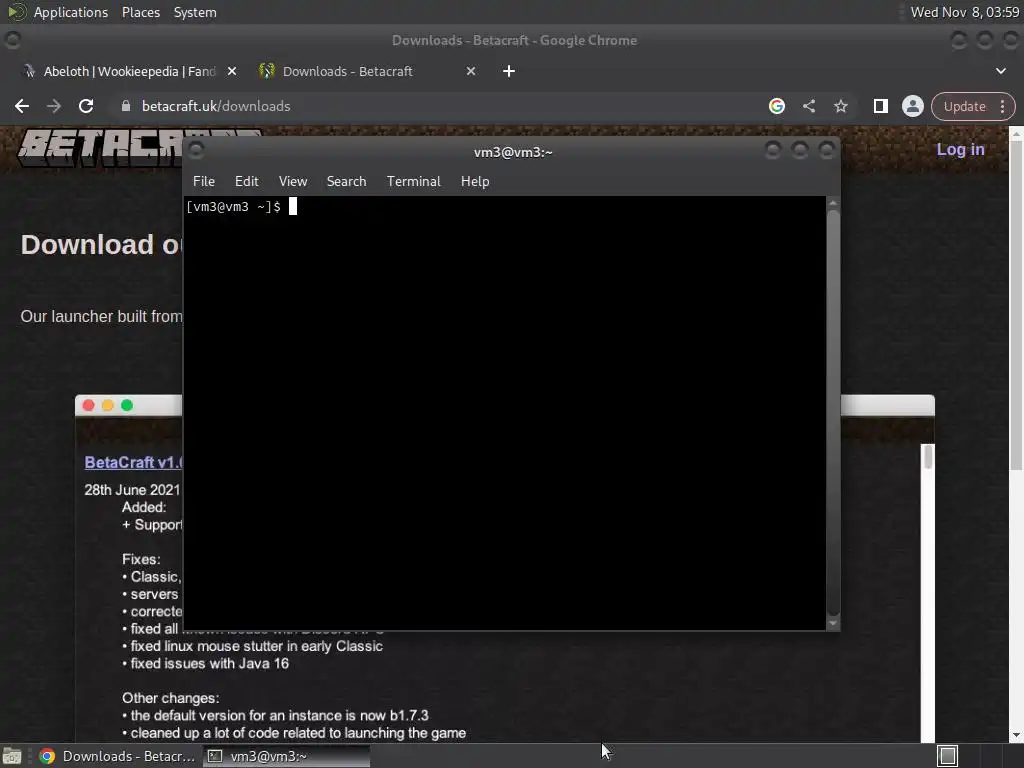Click 'fixed issues with Java 16' text
Viewport: 1024px width, 768px height.
point(209,664)
